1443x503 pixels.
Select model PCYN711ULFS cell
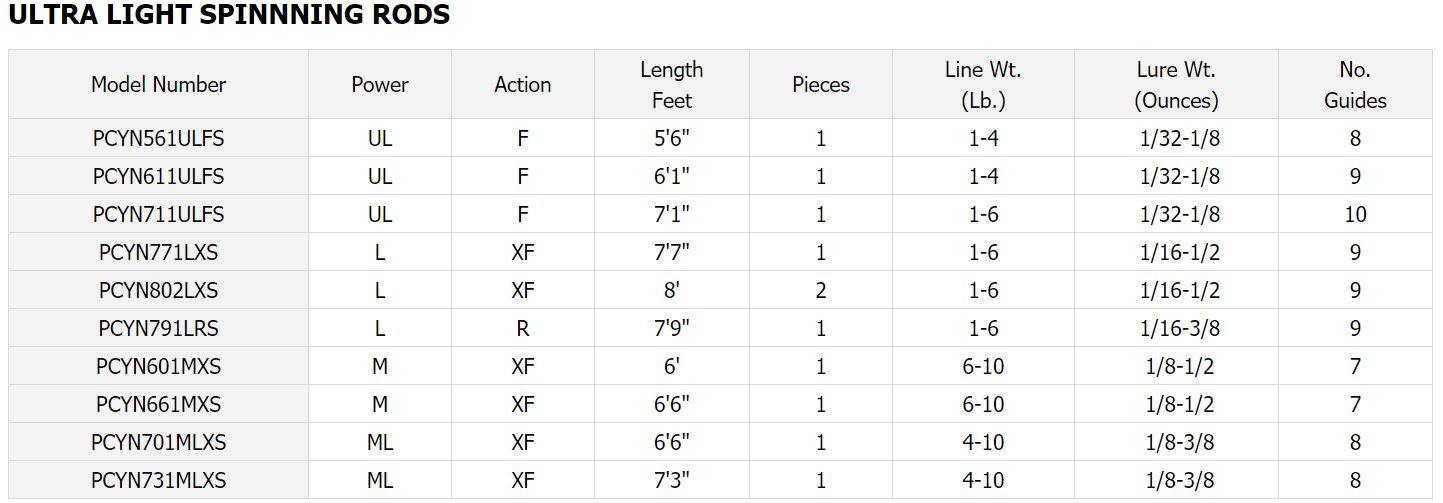tap(158, 214)
